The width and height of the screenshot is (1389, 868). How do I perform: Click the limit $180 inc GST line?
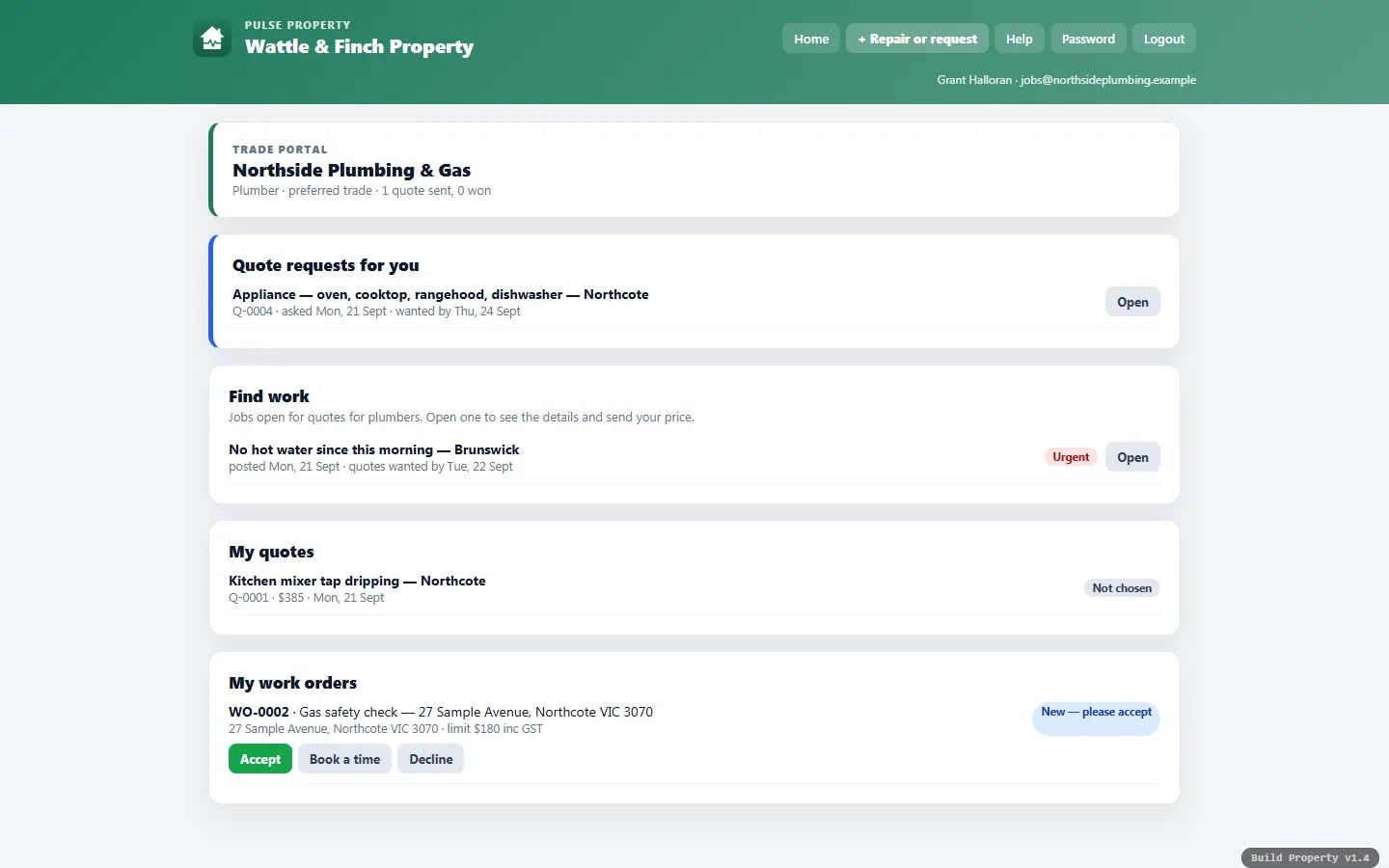pyautogui.click(x=386, y=729)
